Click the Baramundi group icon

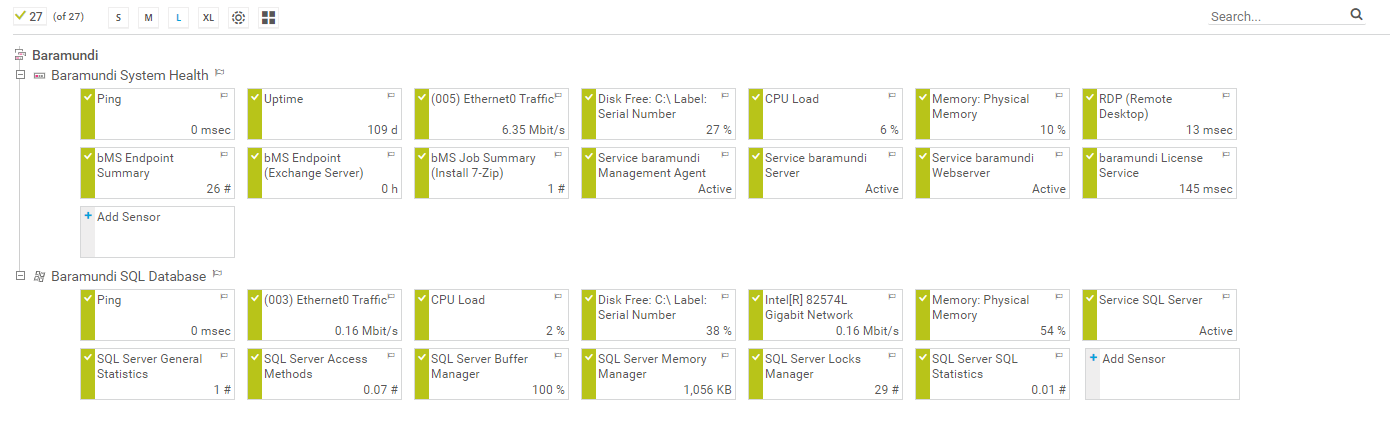pyautogui.click(x=20, y=55)
